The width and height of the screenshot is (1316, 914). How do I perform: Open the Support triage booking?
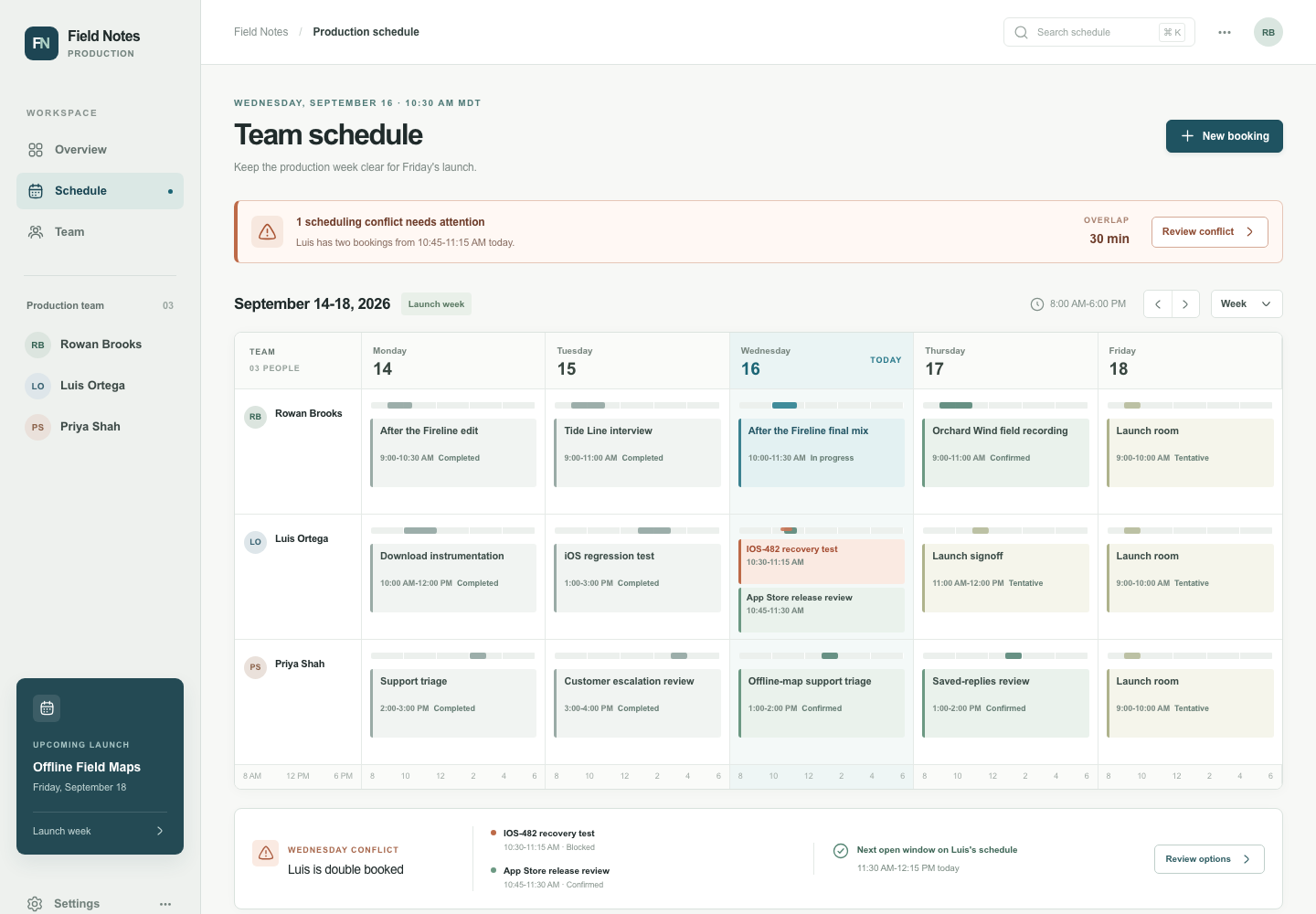(453, 703)
